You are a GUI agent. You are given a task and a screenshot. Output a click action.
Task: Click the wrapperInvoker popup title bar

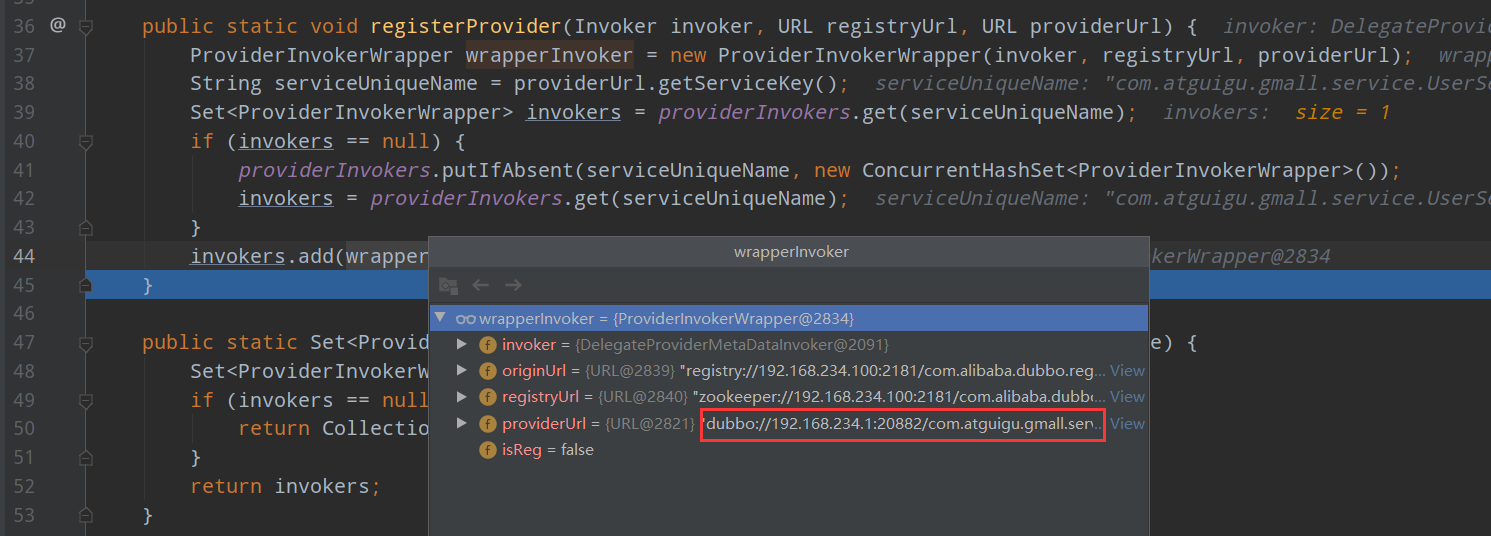pyautogui.click(x=790, y=252)
